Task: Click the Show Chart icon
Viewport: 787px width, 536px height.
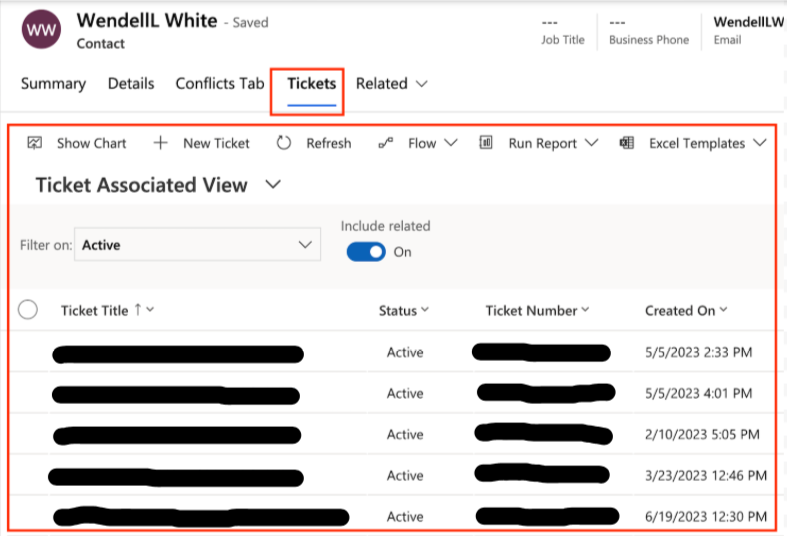Action: coord(34,143)
